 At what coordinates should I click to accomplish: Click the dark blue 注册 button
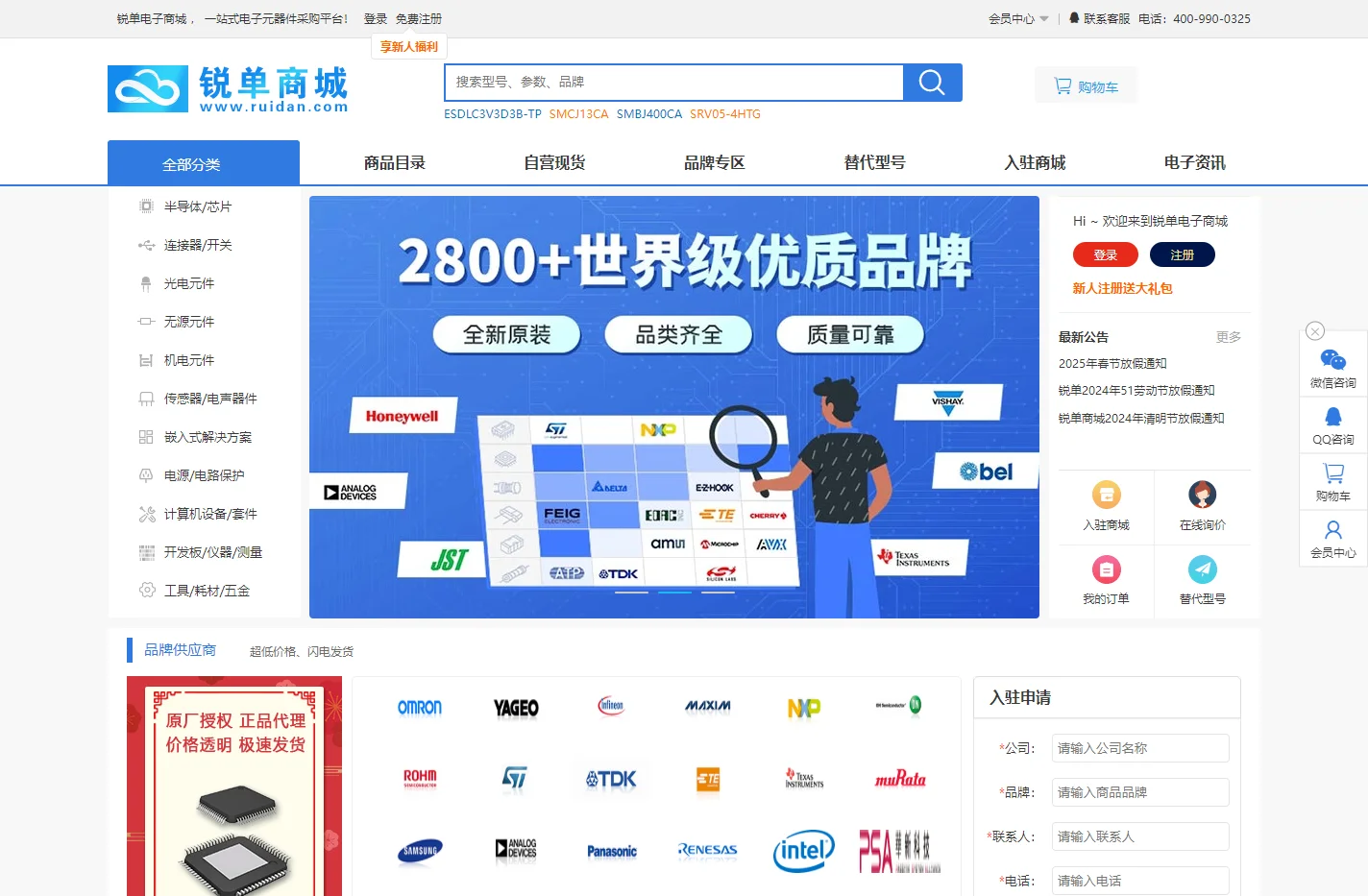(x=1183, y=254)
